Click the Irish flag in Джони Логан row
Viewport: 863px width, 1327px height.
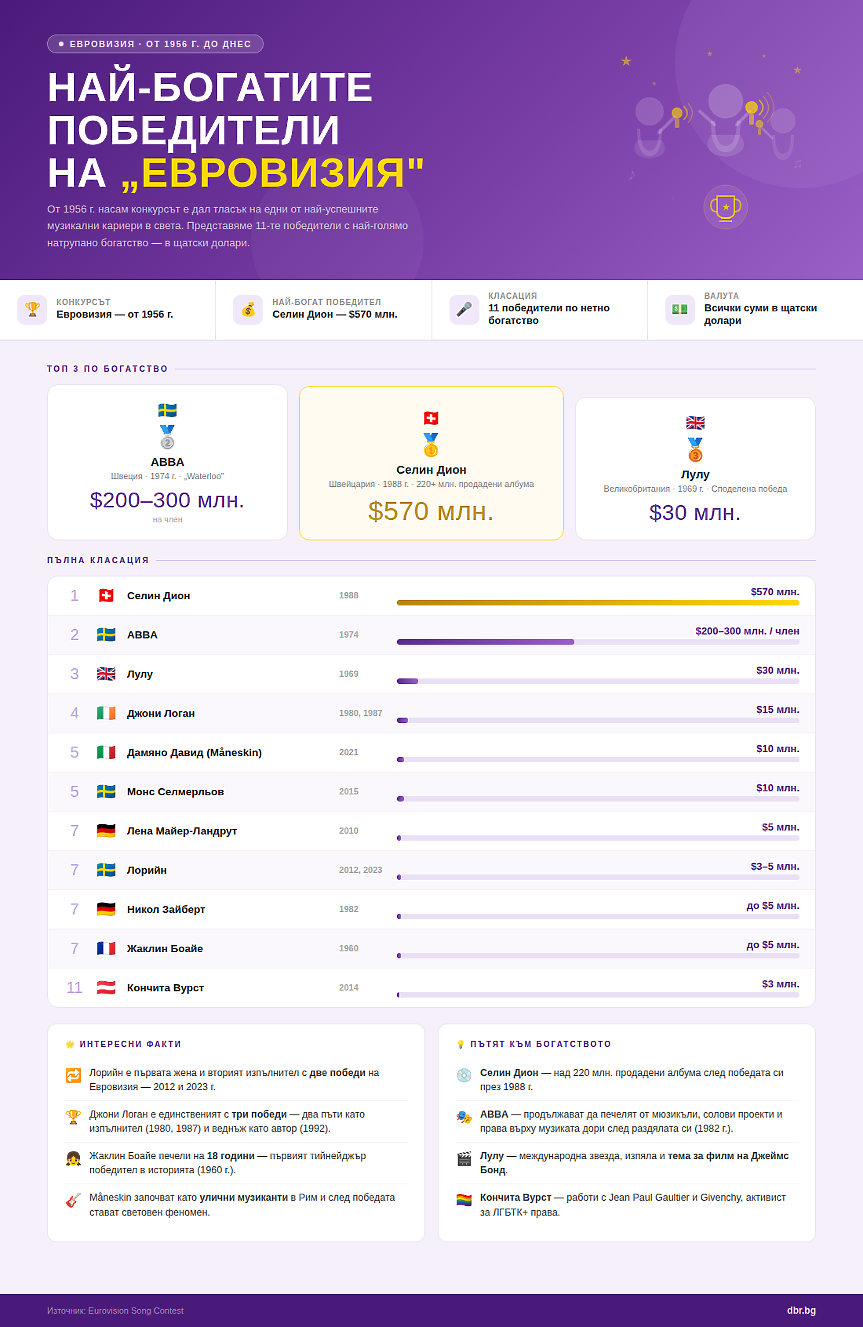click(106, 713)
